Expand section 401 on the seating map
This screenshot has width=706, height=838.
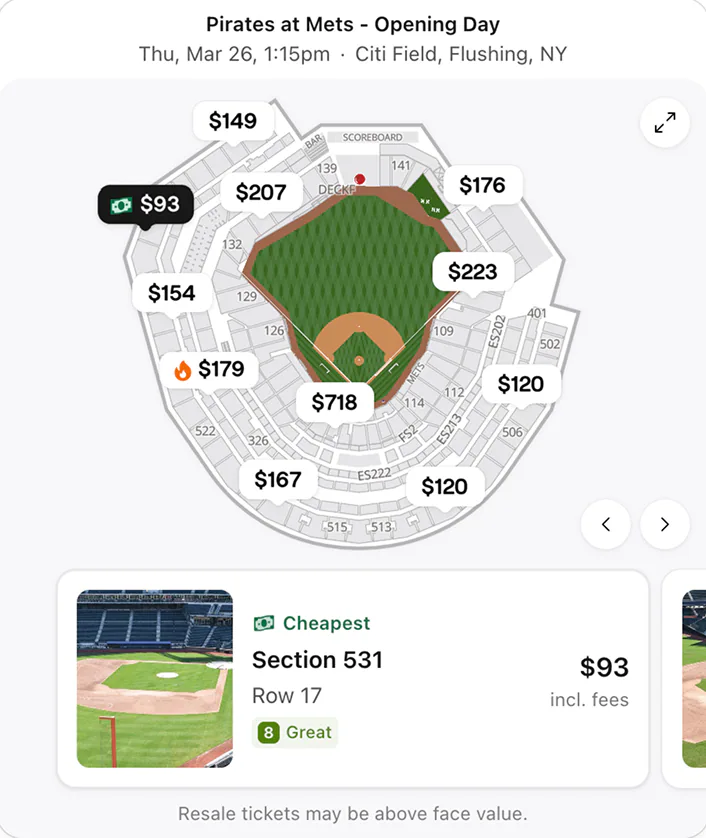click(x=539, y=311)
